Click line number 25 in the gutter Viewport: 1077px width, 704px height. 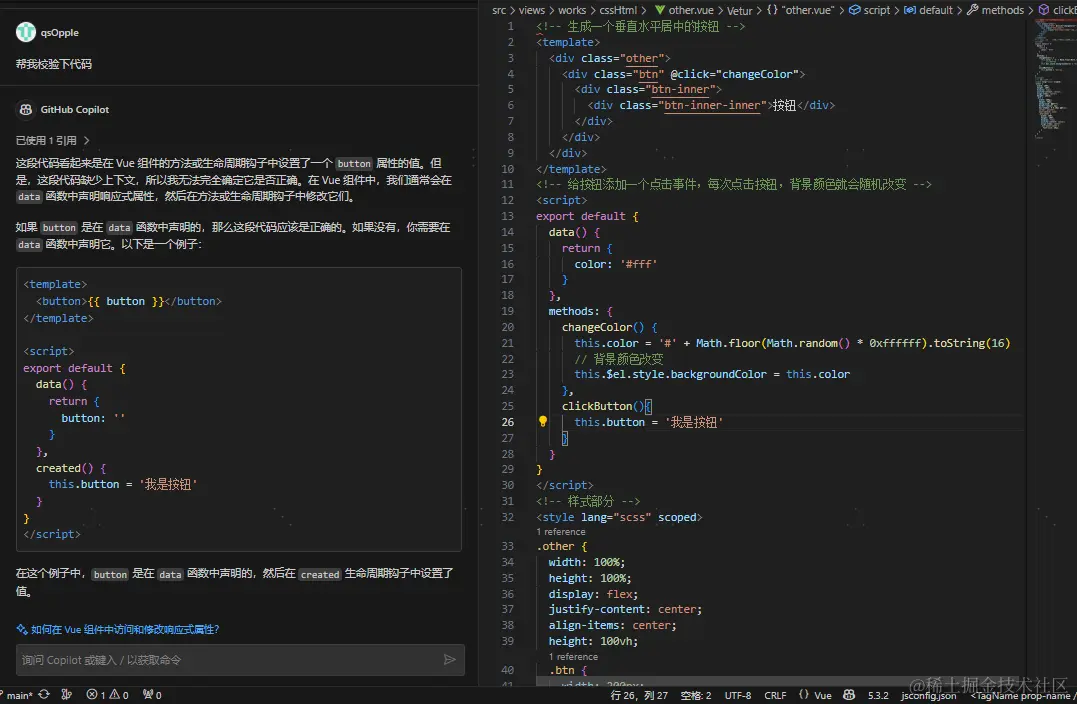[507, 406]
